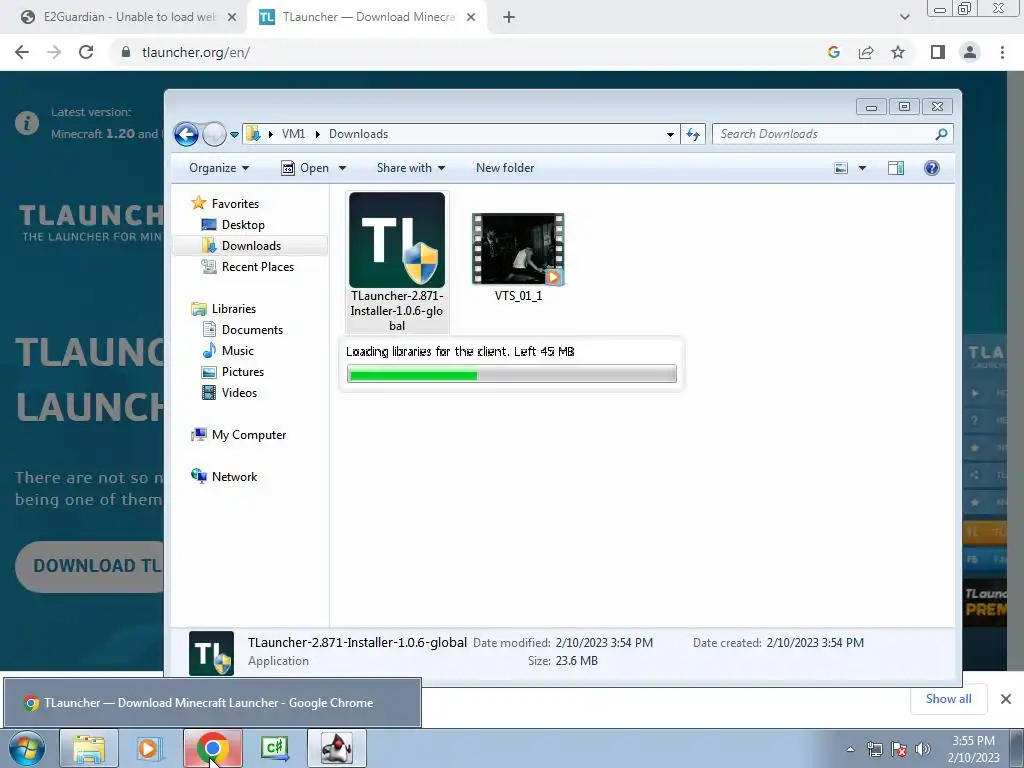Viewport: 1024px width, 768px height.
Task: Refresh the Downloads folder view
Action: pyautogui.click(x=693, y=135)
